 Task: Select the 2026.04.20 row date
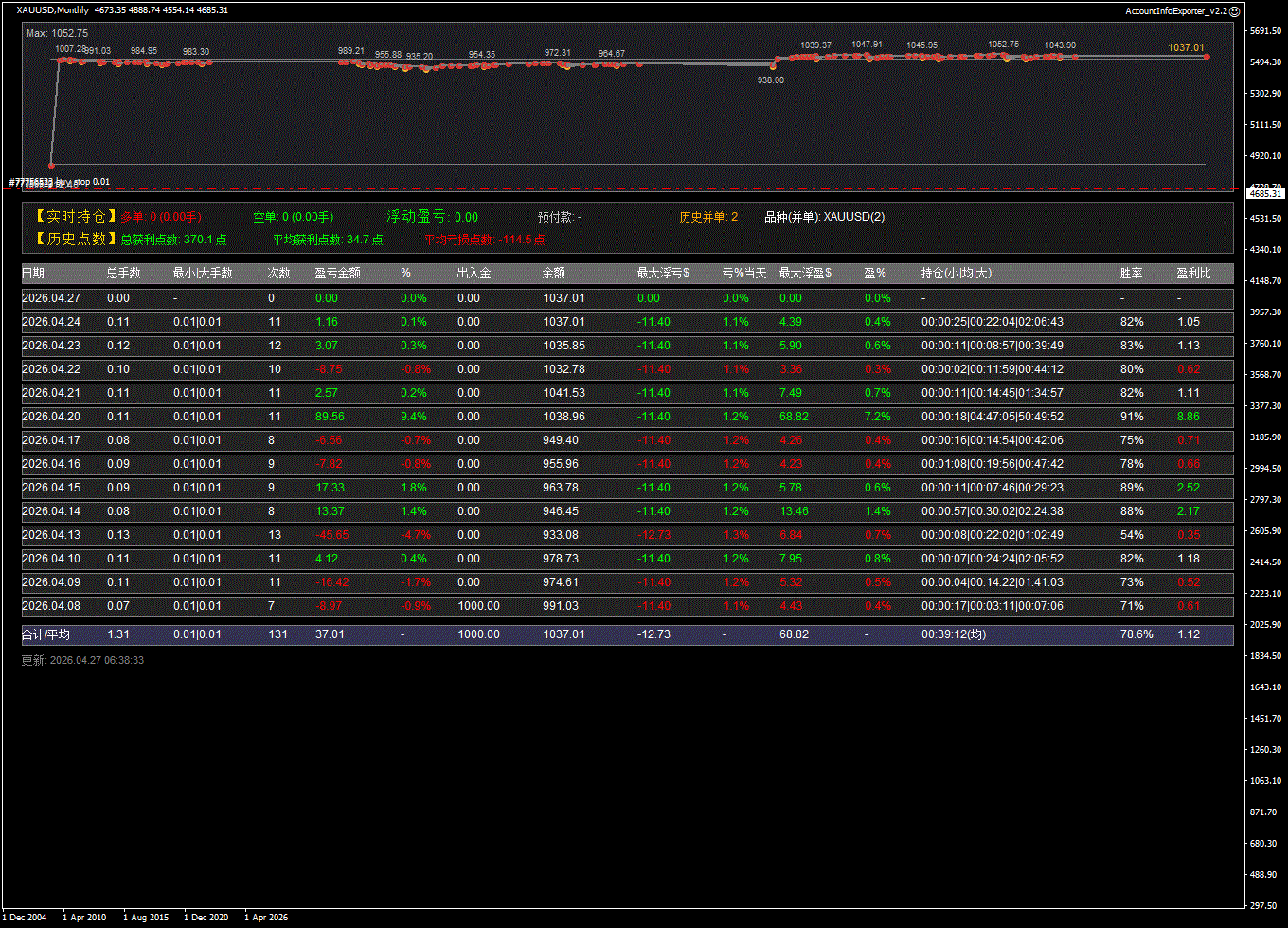coord(51,417)
